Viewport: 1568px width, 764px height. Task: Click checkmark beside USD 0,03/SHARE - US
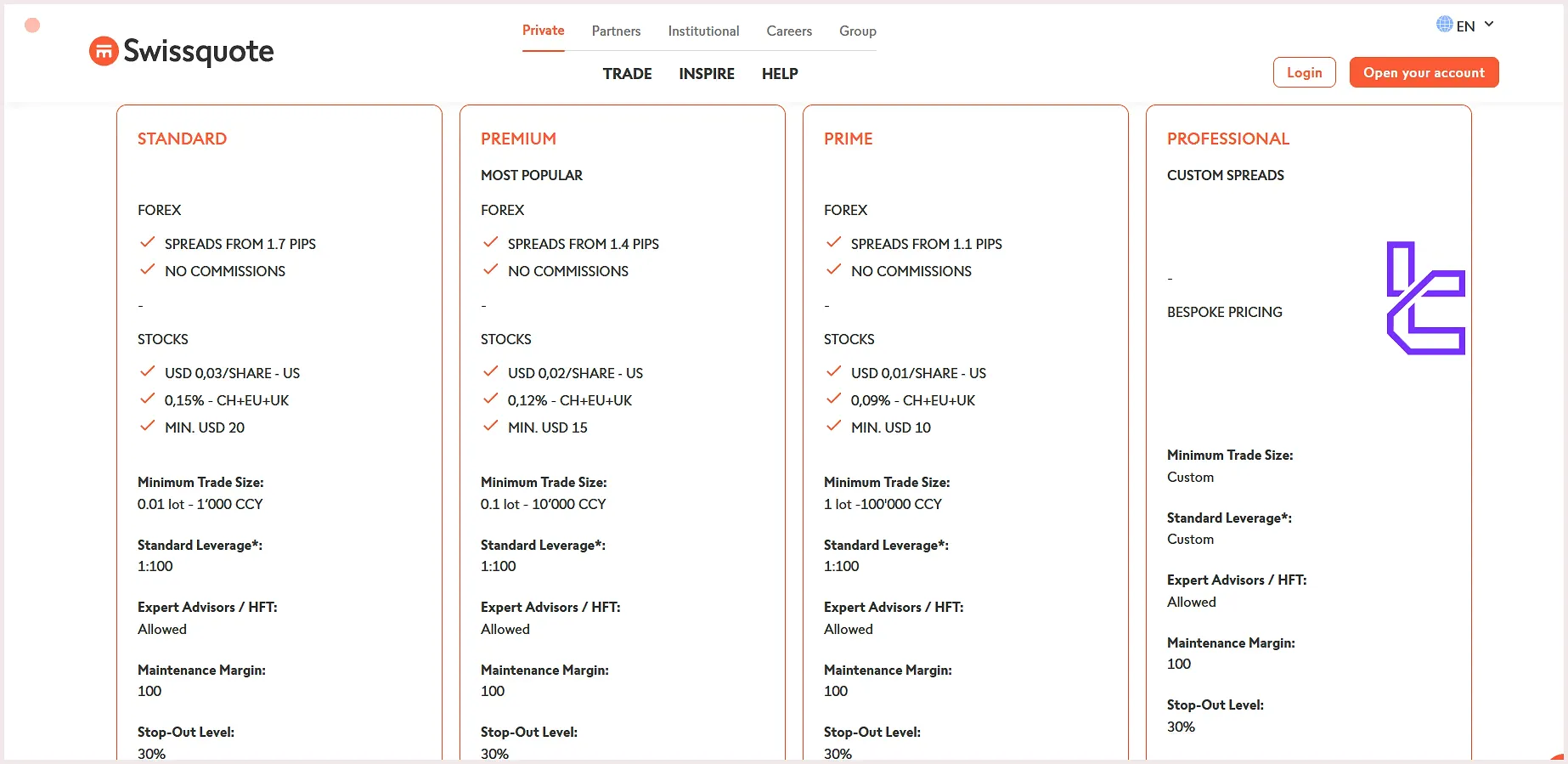point(148,371)
